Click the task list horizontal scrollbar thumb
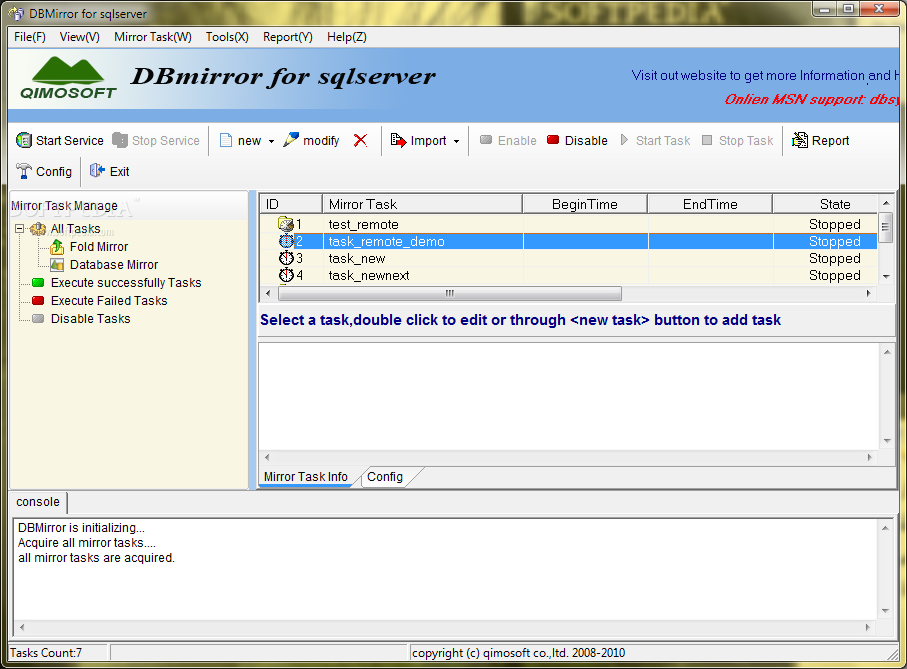Image resolution: width=907 pixels, height=669 pixels. click(x=449, y=293)
